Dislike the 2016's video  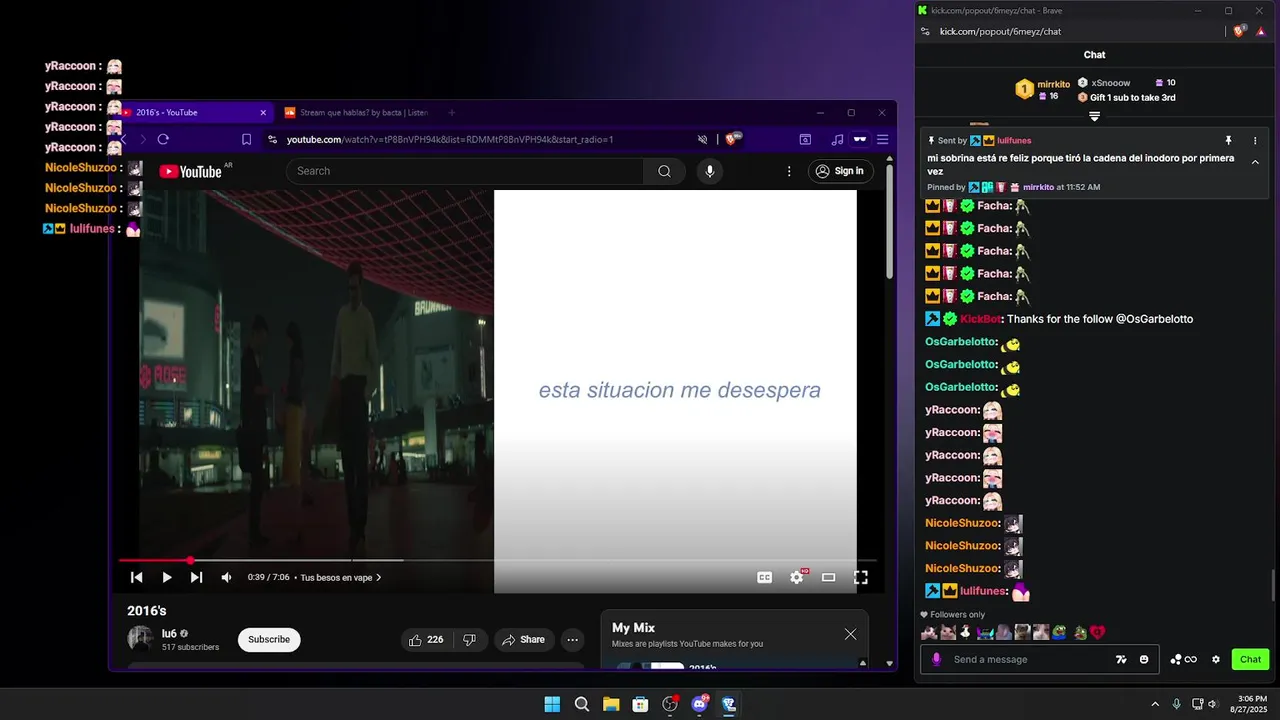click(x=469, y=640)
